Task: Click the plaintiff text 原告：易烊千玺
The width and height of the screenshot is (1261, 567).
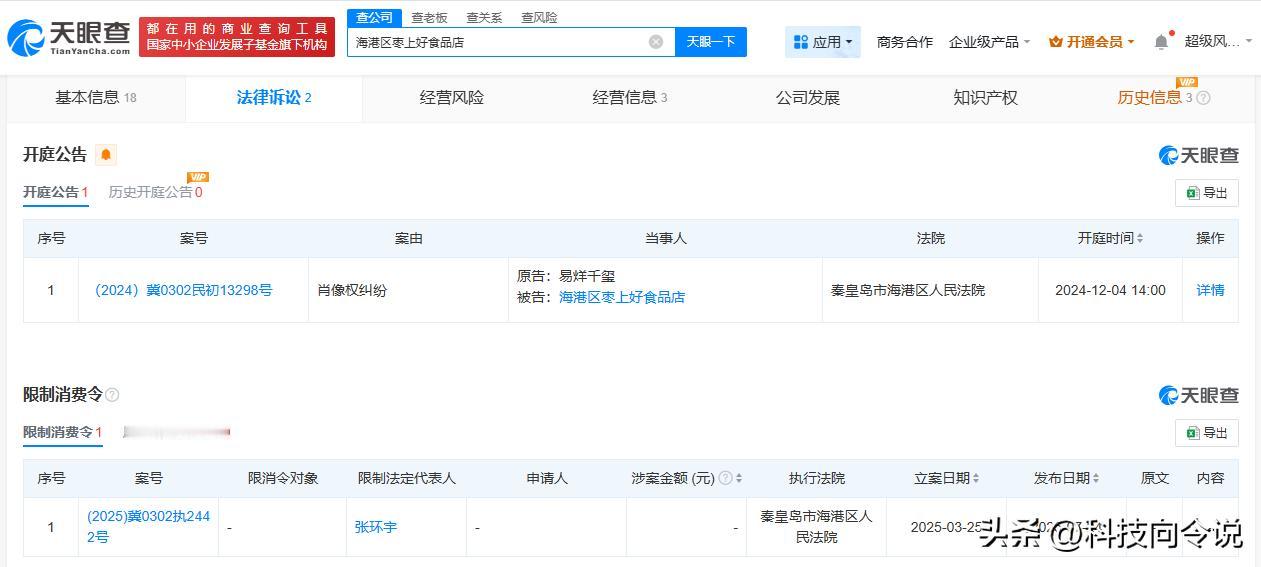Action: (x=566, y=276)
